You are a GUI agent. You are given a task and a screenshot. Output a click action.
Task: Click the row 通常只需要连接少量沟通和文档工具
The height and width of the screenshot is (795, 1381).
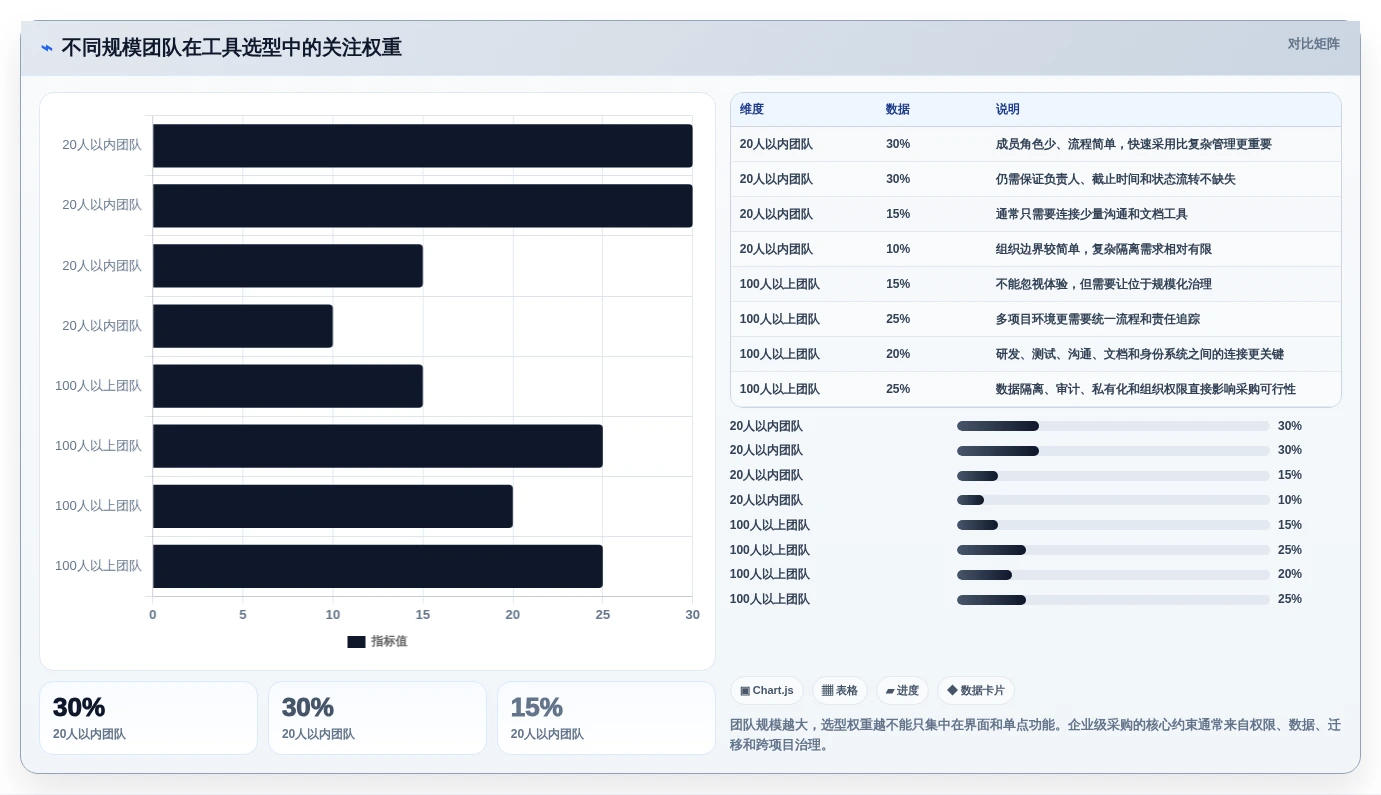coord(1036,214)
